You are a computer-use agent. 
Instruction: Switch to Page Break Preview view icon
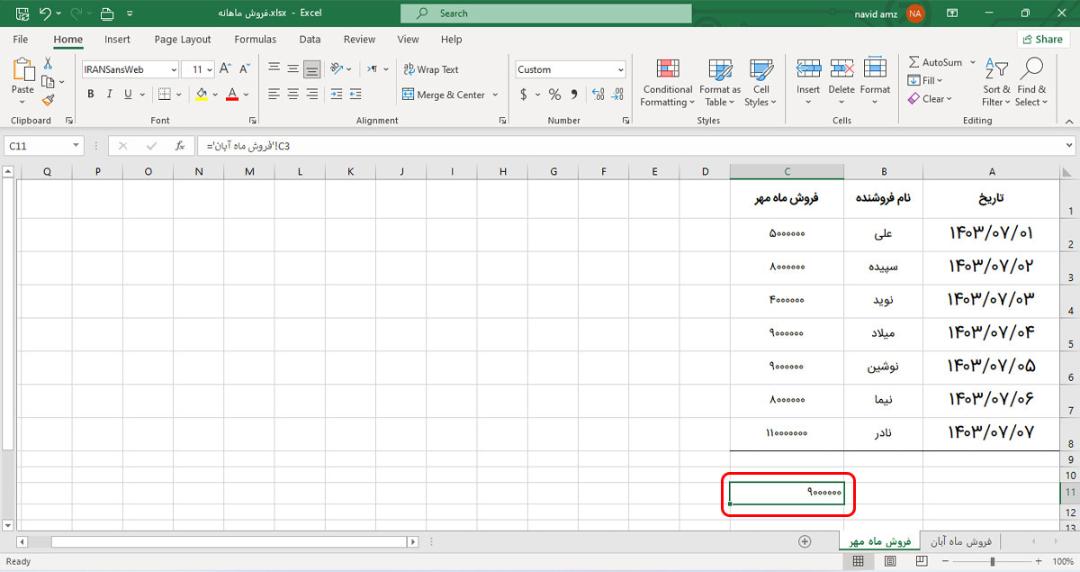point(922,561)
